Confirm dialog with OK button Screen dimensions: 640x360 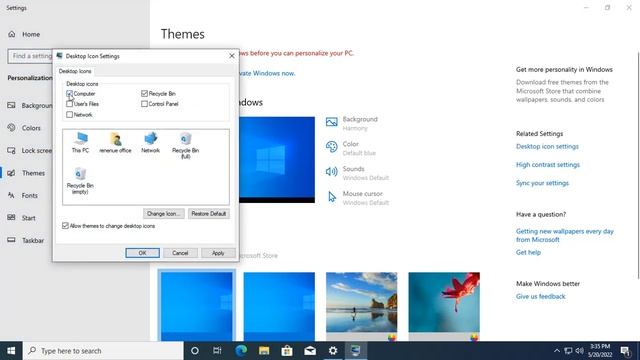[x=142, y=253]
